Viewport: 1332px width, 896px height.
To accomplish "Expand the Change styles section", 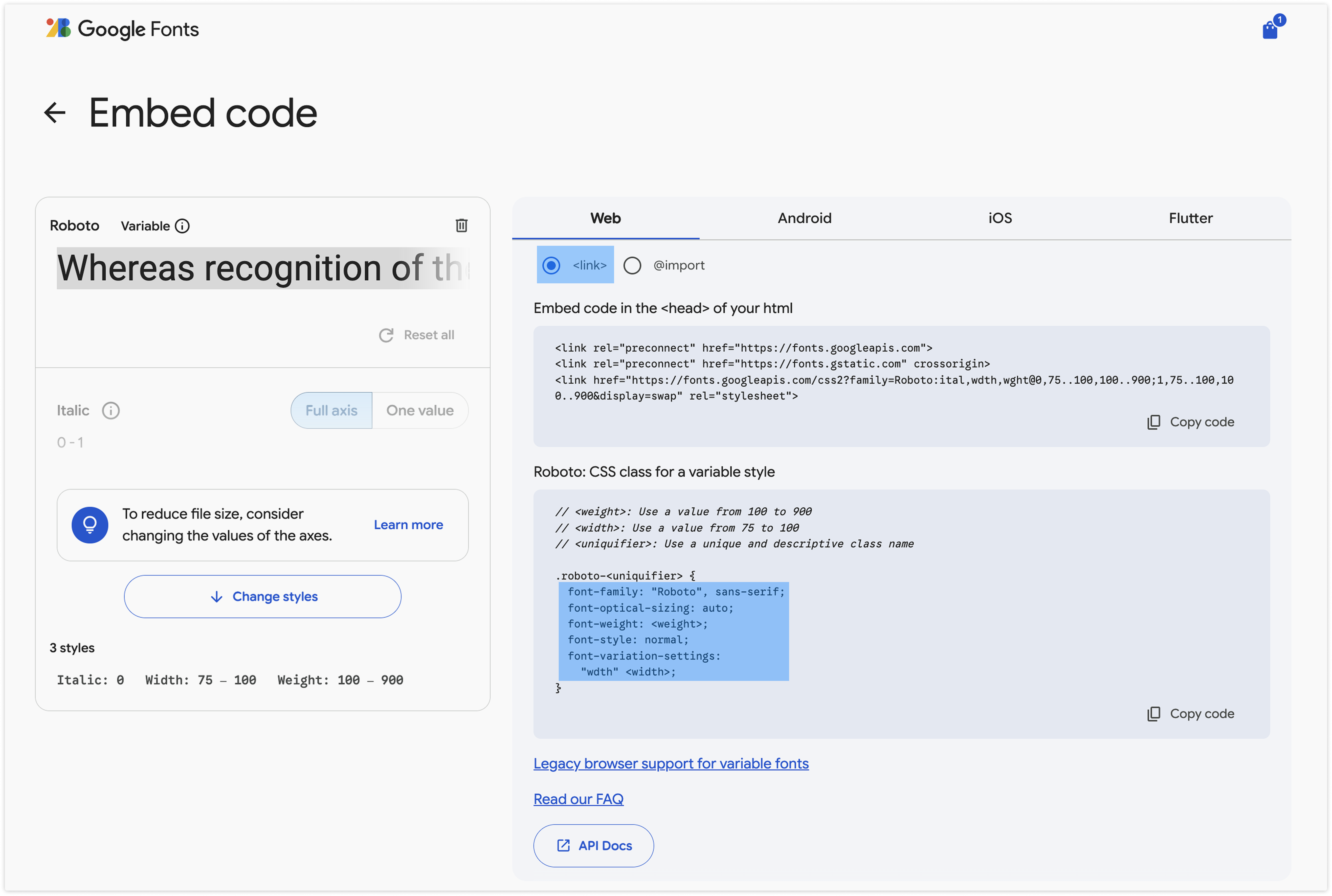I will pos(262,596).
